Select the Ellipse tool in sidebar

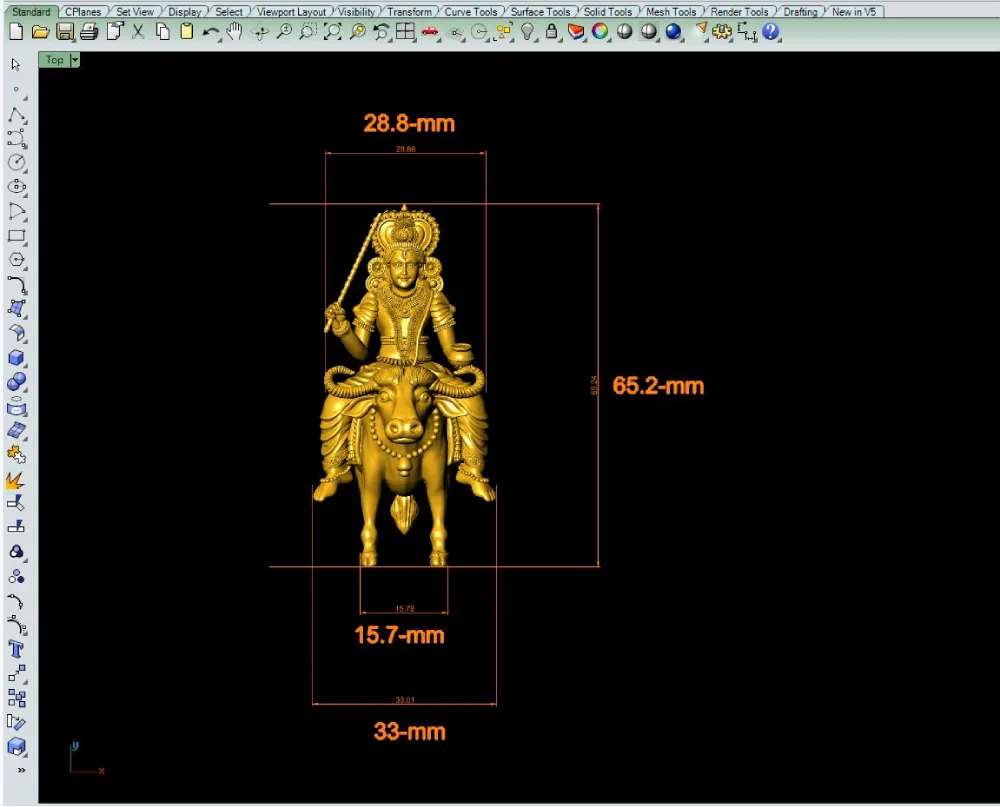pos(17,187)
